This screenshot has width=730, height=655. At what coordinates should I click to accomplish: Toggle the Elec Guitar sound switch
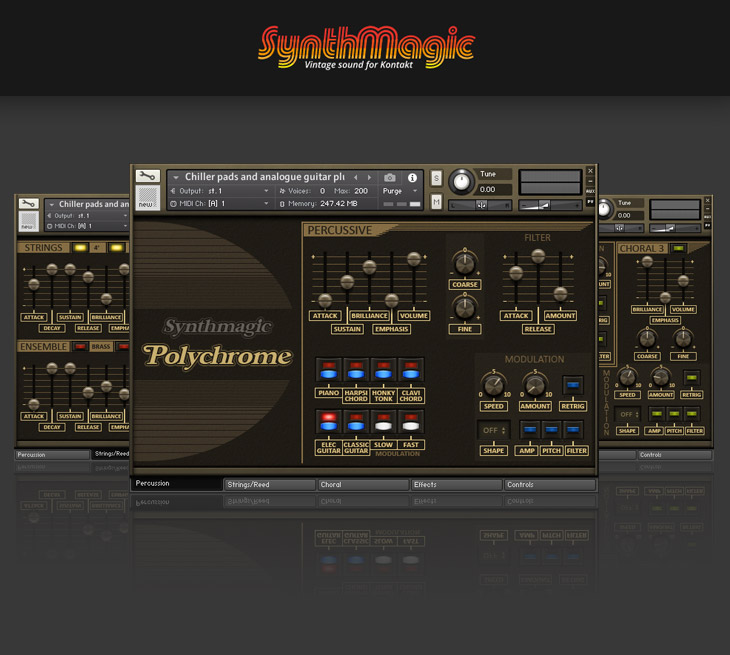(329, 422)
